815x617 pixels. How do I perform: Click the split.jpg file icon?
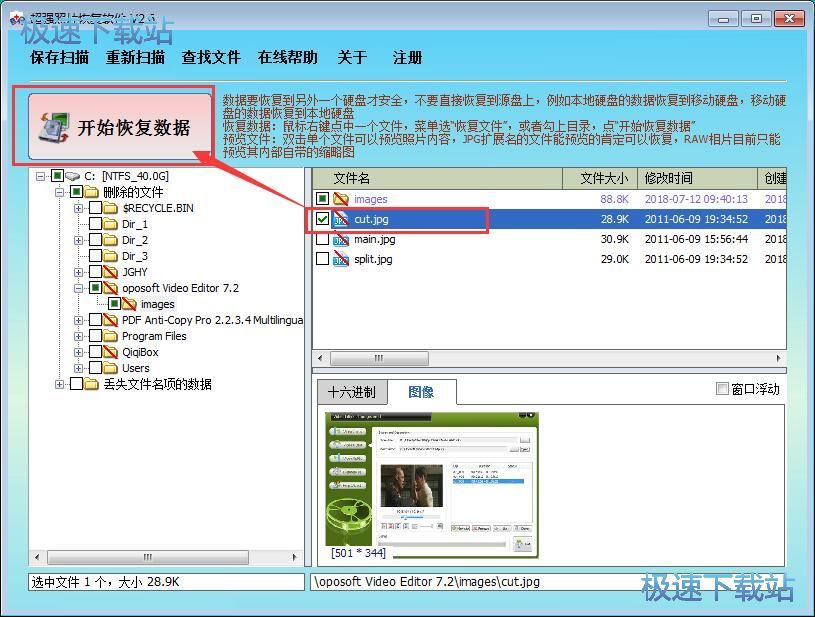[x=341, y=259]
